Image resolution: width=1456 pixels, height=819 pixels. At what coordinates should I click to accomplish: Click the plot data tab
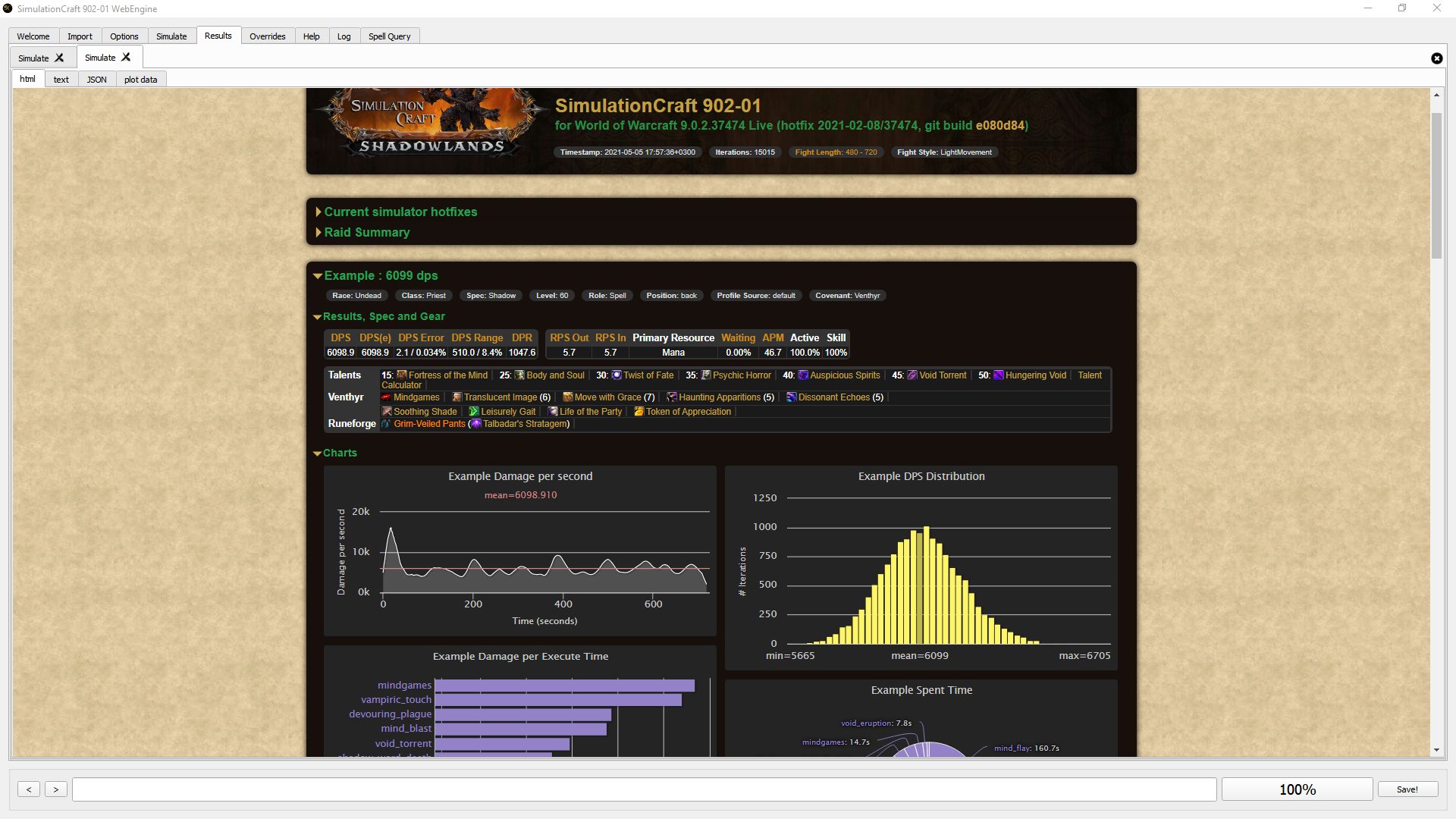pyautogui.click(x=139, y=79)
